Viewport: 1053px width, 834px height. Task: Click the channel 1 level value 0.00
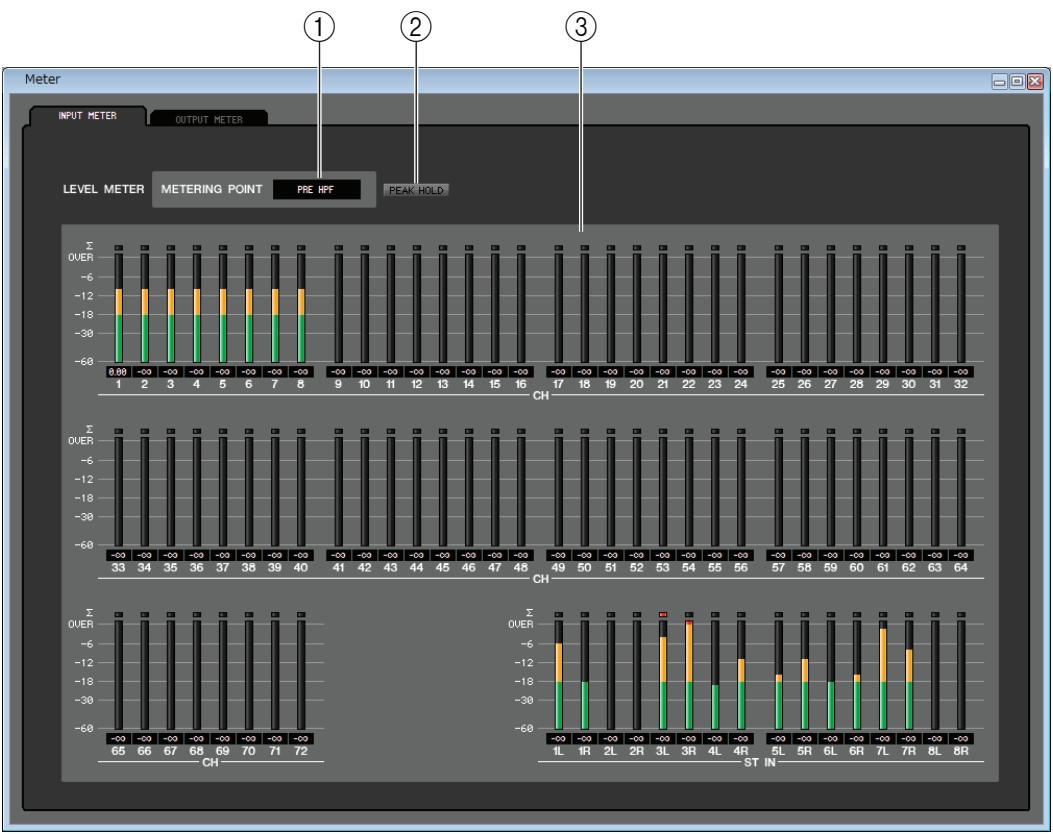[118, 371]
